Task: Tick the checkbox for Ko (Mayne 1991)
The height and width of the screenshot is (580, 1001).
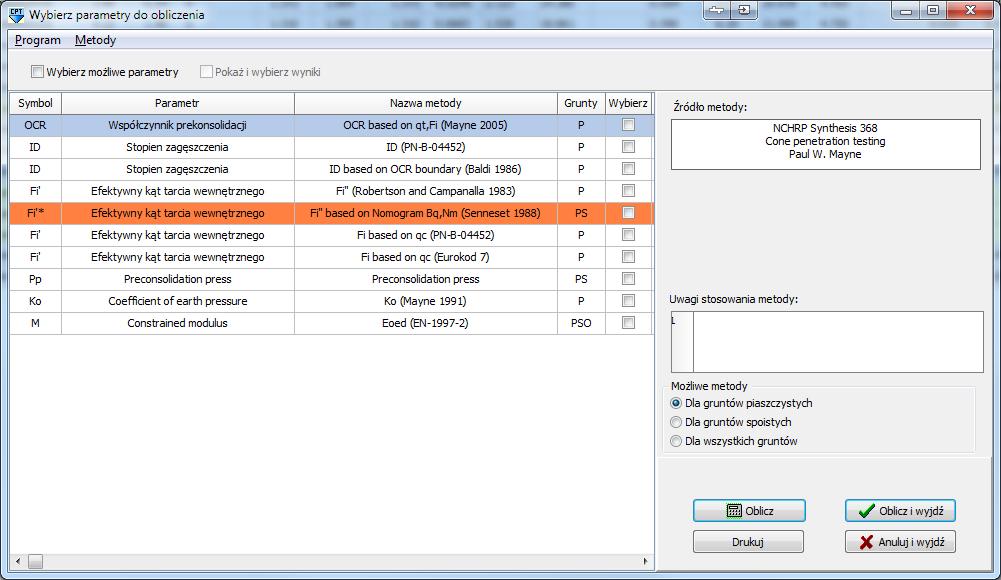Action: (628, 301)
